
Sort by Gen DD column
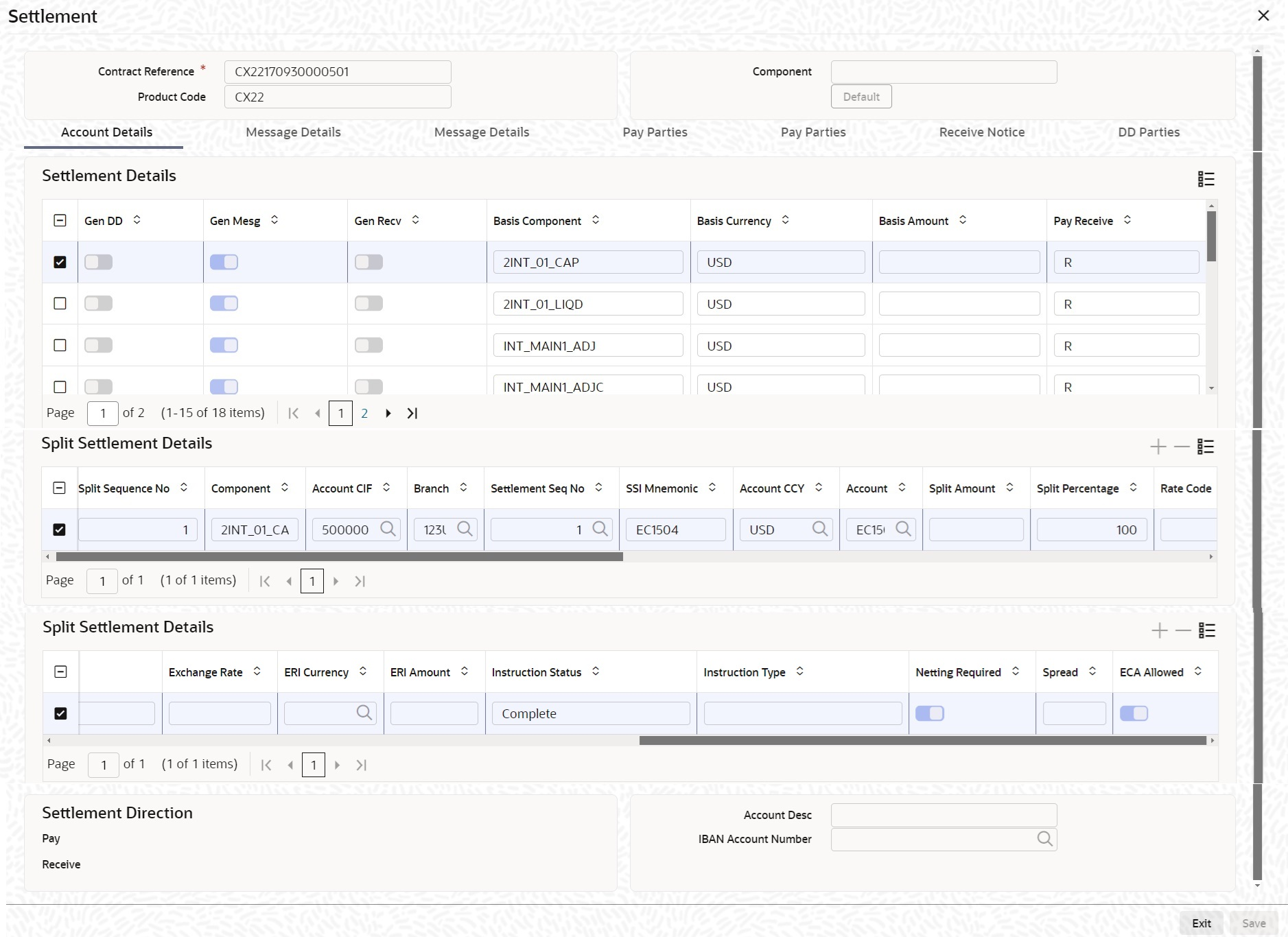pyautogui.click(x=137, y=220)
